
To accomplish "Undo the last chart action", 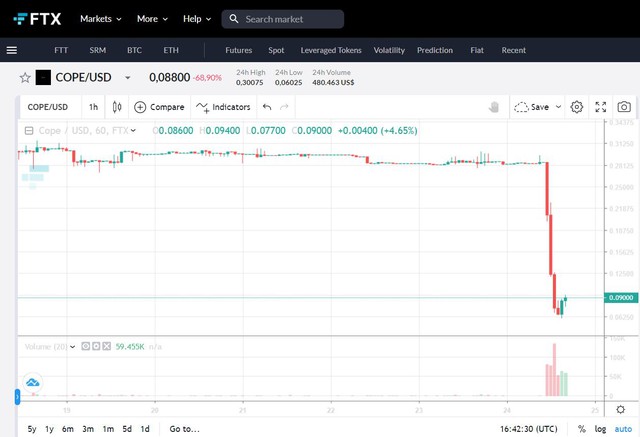I will pos(267,107).
